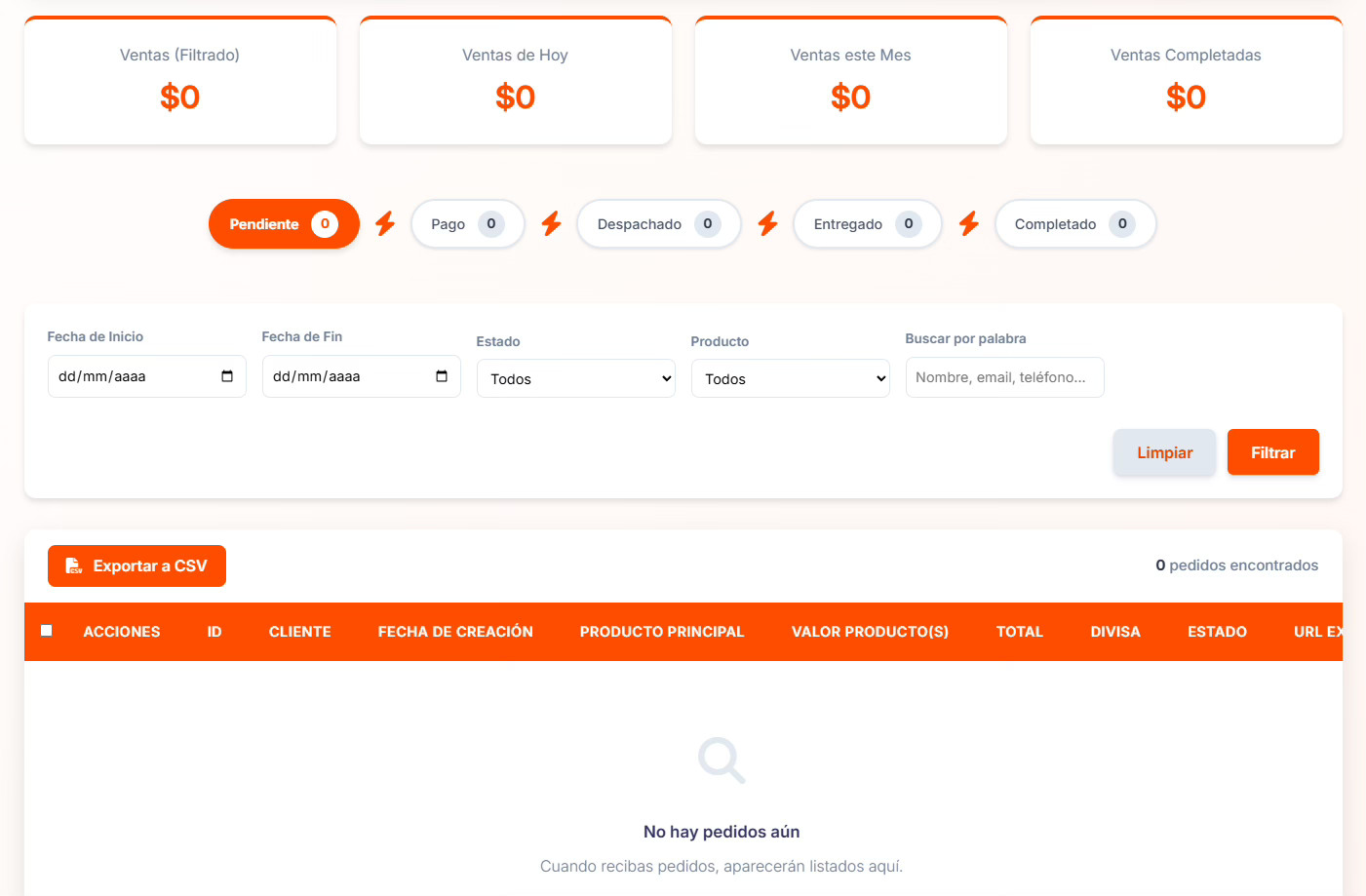Click the Exportar a CSV button
The width and height of the screenshot is (1366, 896).
(137, 565)
